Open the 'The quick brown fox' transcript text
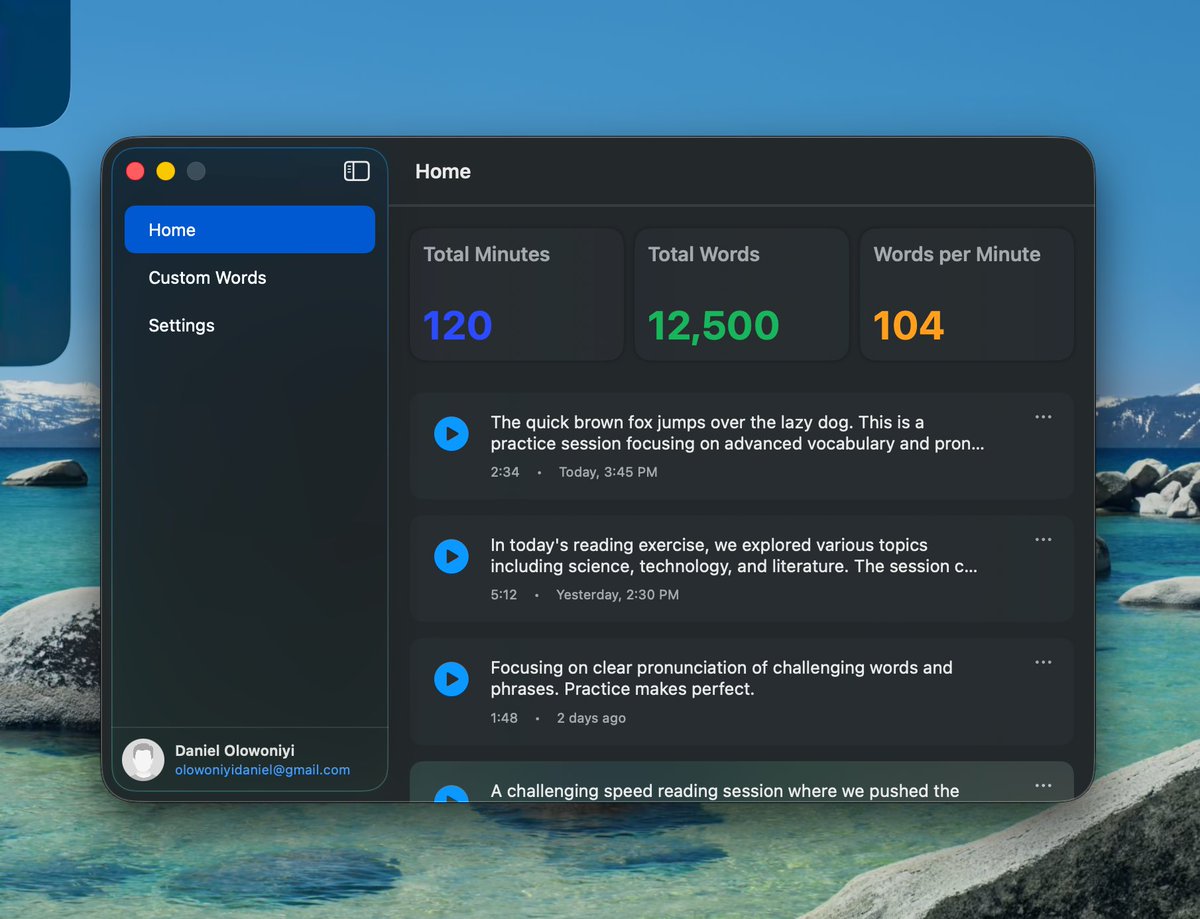The width and height of the screenshot is (1200, 919). (737, 433)
